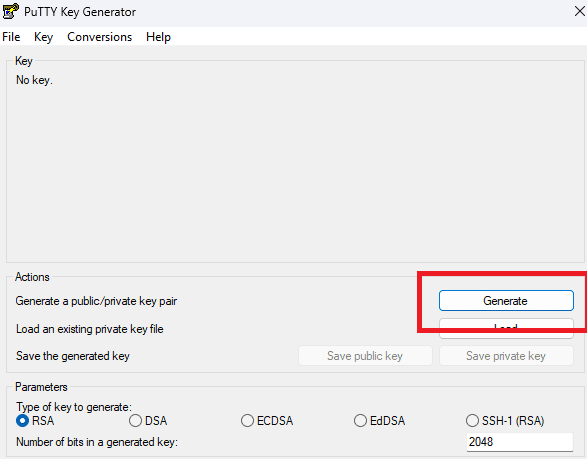Screen dimensions: 587x459
Task: Open the Help menu
Action: click(x=158, y=37)
